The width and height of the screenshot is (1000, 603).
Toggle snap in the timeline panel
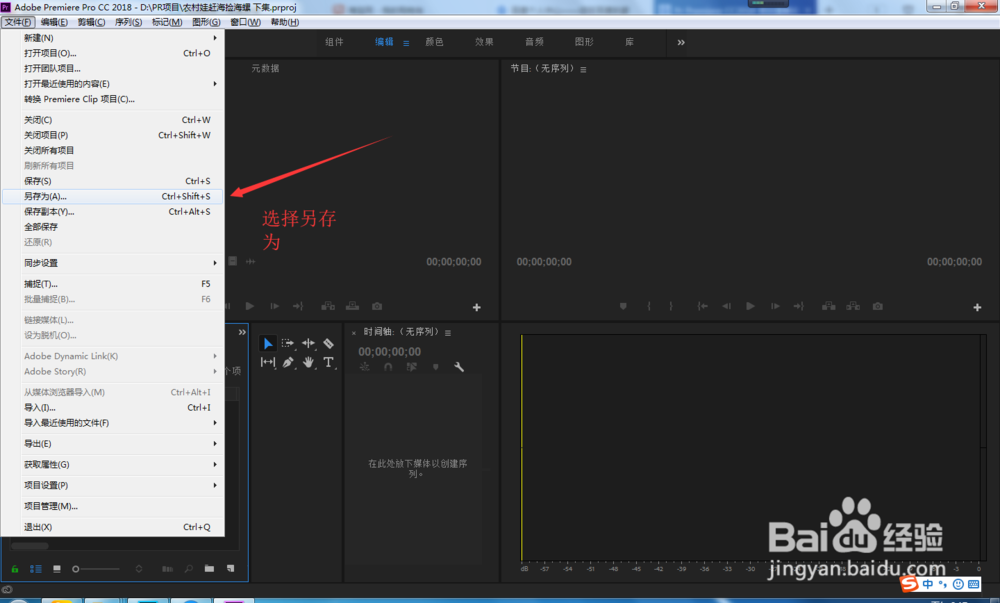388,367
